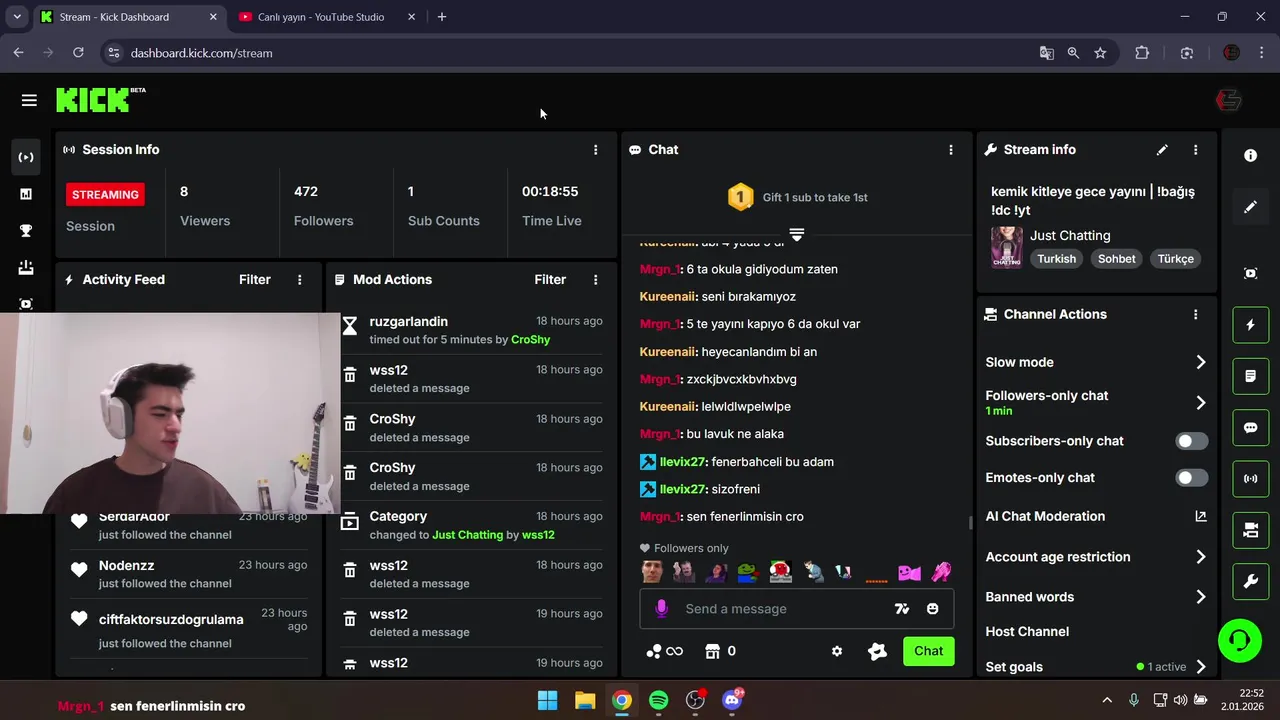The height and width of the screenshot is (720, 1280).
Task: Expand Slow mode settings
Action: pos(1201,362)
